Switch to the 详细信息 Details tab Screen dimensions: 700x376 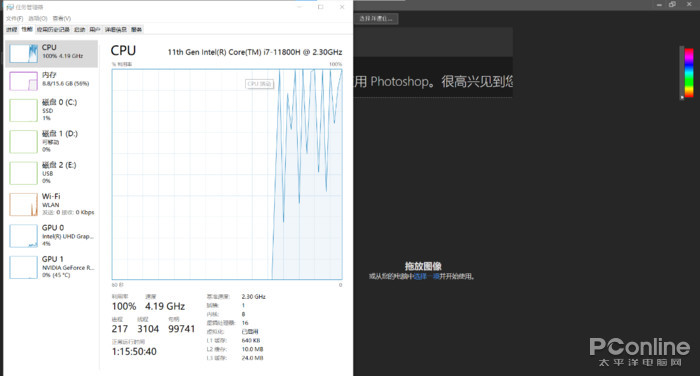[116, 29]
